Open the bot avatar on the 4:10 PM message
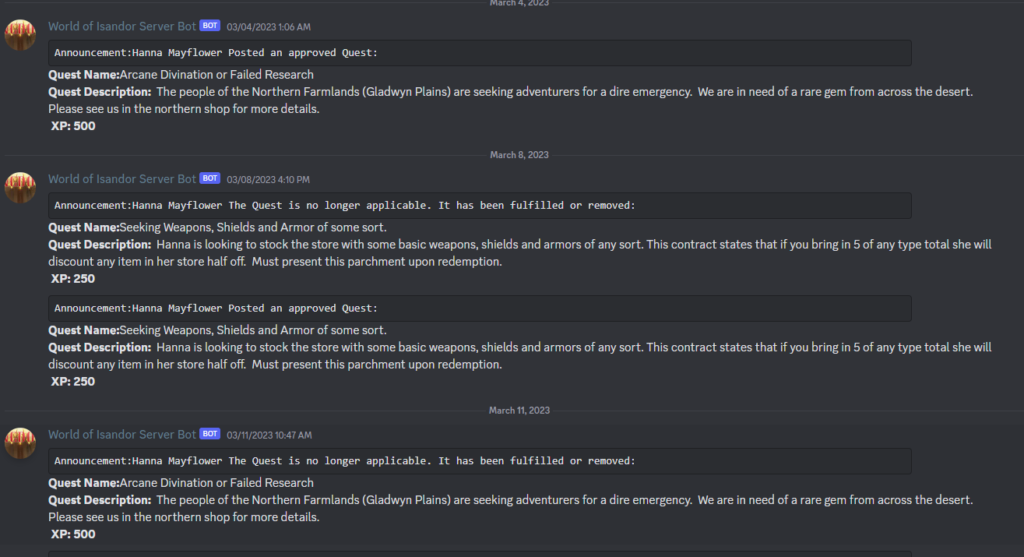 click(x=21, y=188)
